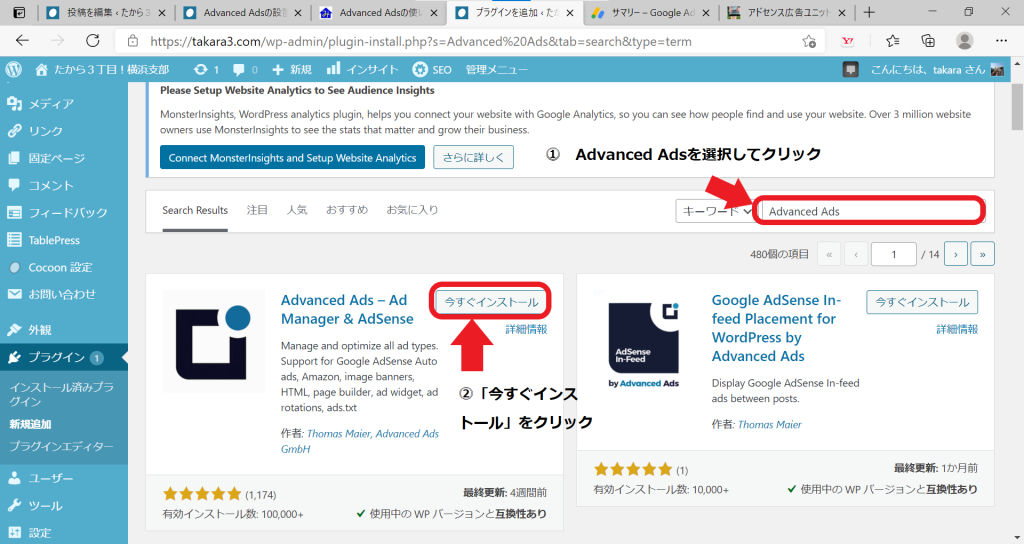The height and width of the screenshot is (544, 1024).
Task: Switch to アドセンス広告ユニット browser tab
Action: point(786,12)
